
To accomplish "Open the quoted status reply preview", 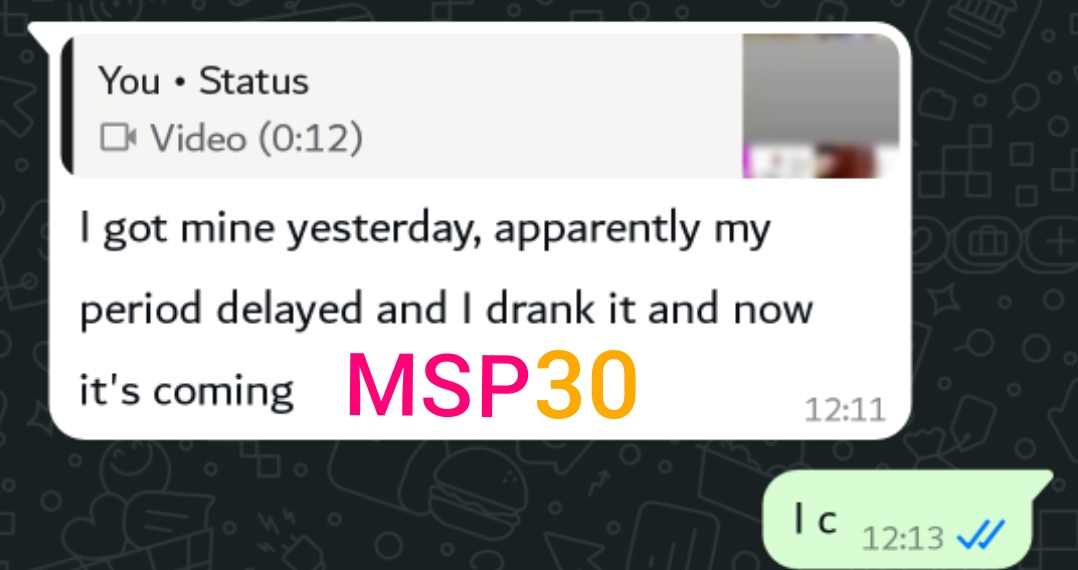I will [480, 105].
